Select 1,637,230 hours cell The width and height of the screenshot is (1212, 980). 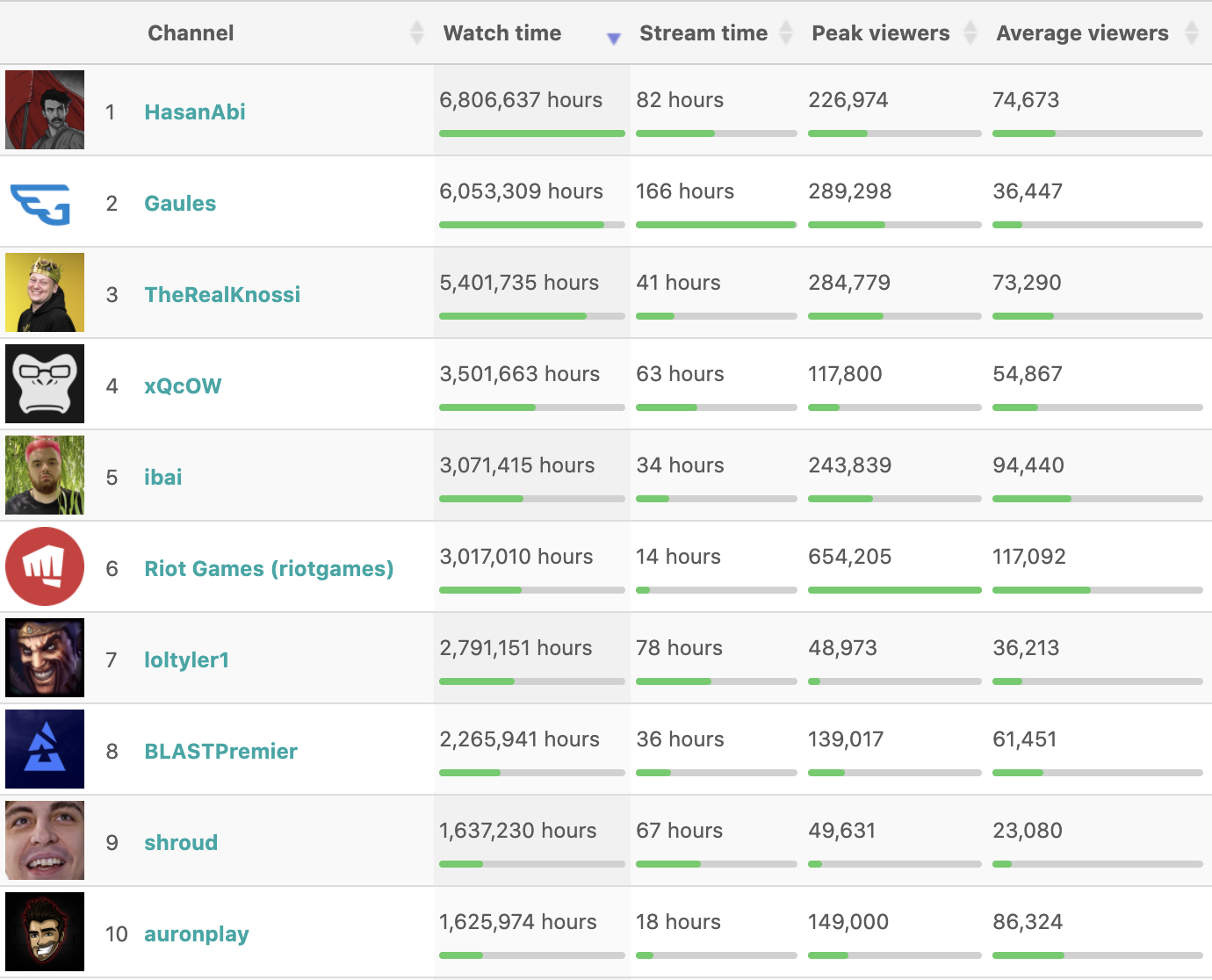pyautogui.click(x=518, y=831)
